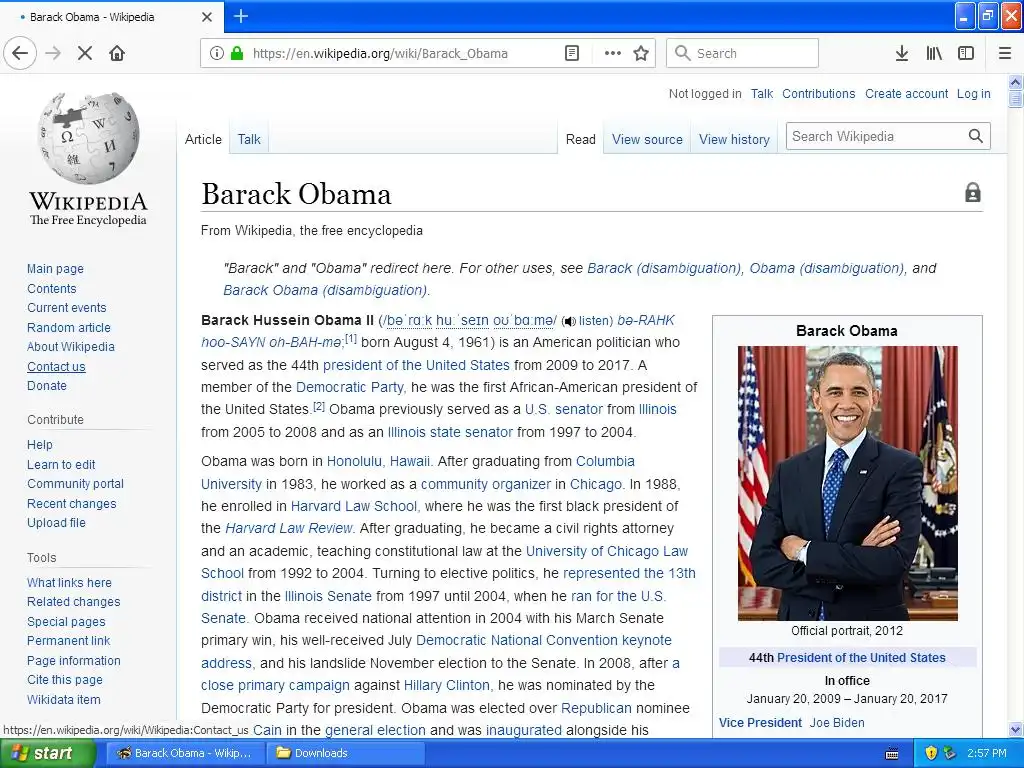Screen dimensions: 1024x768
Task: Click What links here tool link
Action: (69, 583)
